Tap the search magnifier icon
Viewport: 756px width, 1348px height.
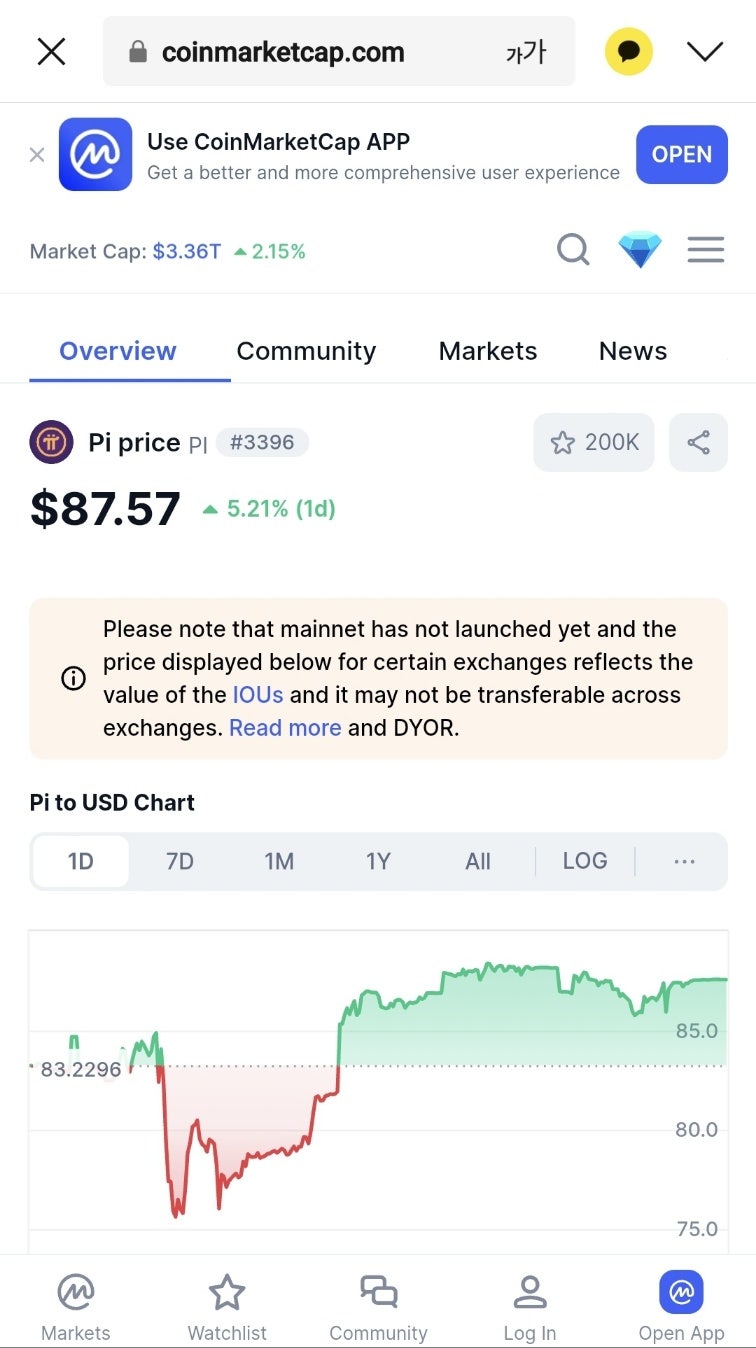click(x=573, y=249)
